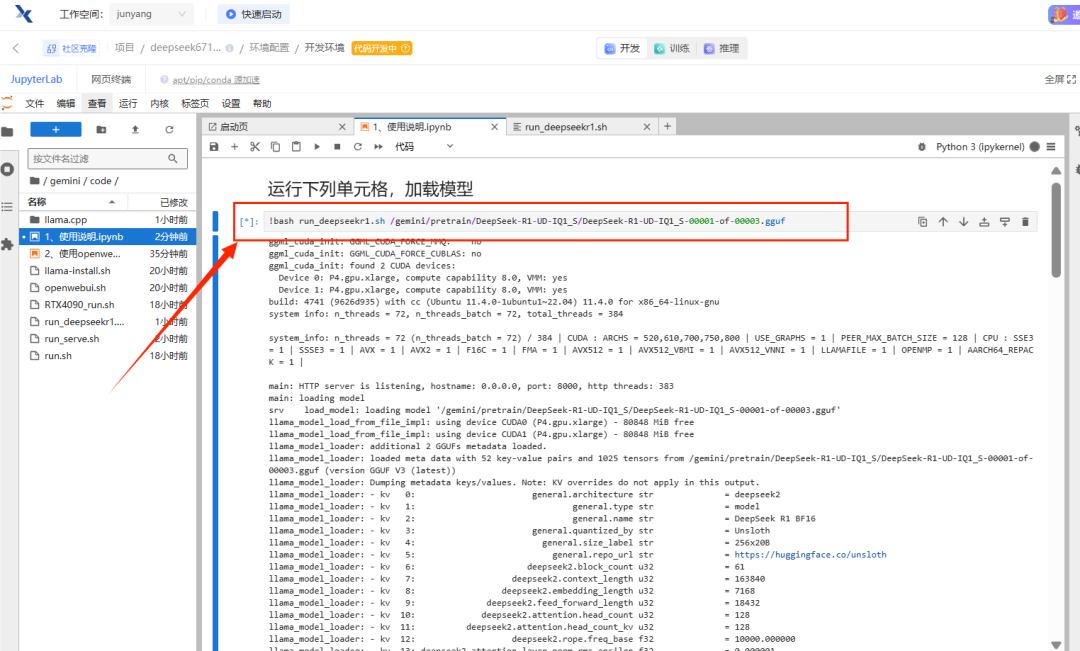Viewport: 1080px width, 651px height.
Task: Move the cell down with the down arrow
Action: (964, 222)
